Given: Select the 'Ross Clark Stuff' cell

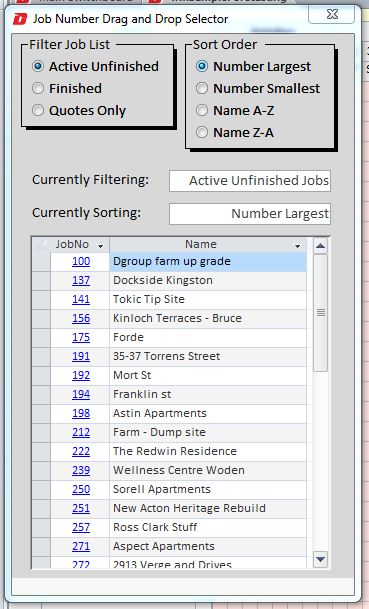Looking at the screenshot, I should pos(208,528).
